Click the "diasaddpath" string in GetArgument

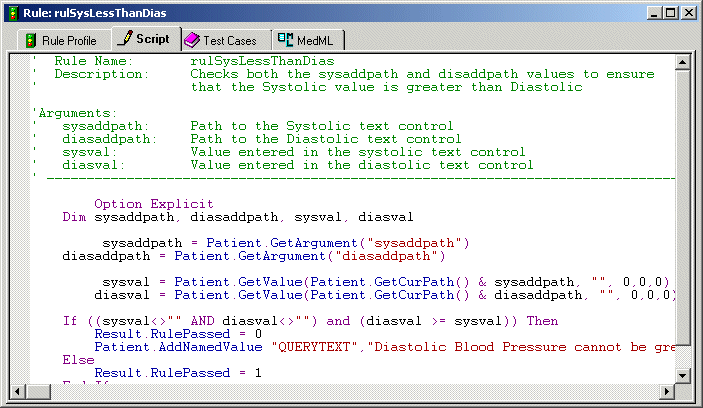pos(386,256)
